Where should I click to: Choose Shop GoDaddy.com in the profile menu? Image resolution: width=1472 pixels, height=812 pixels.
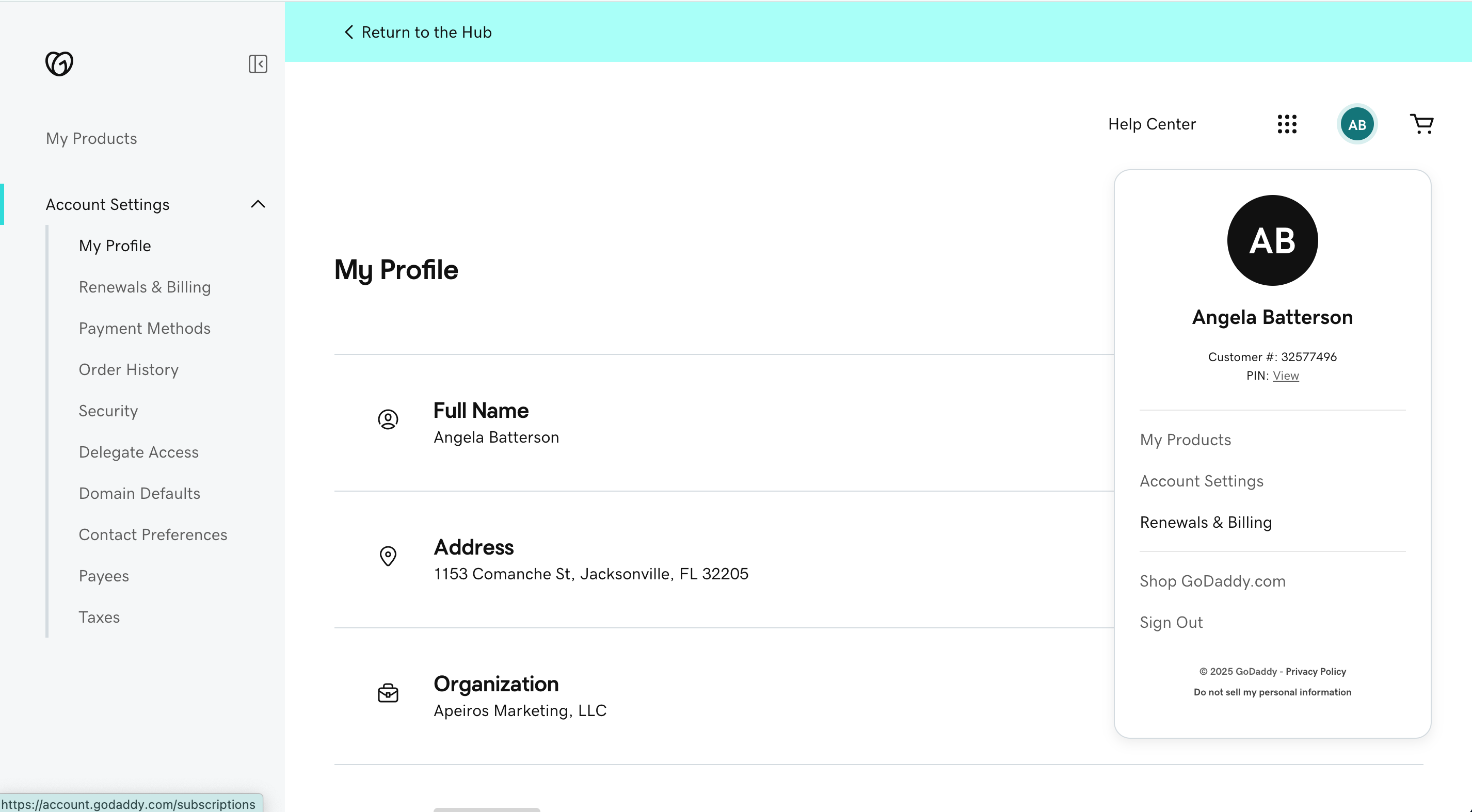coord(1212,581)
